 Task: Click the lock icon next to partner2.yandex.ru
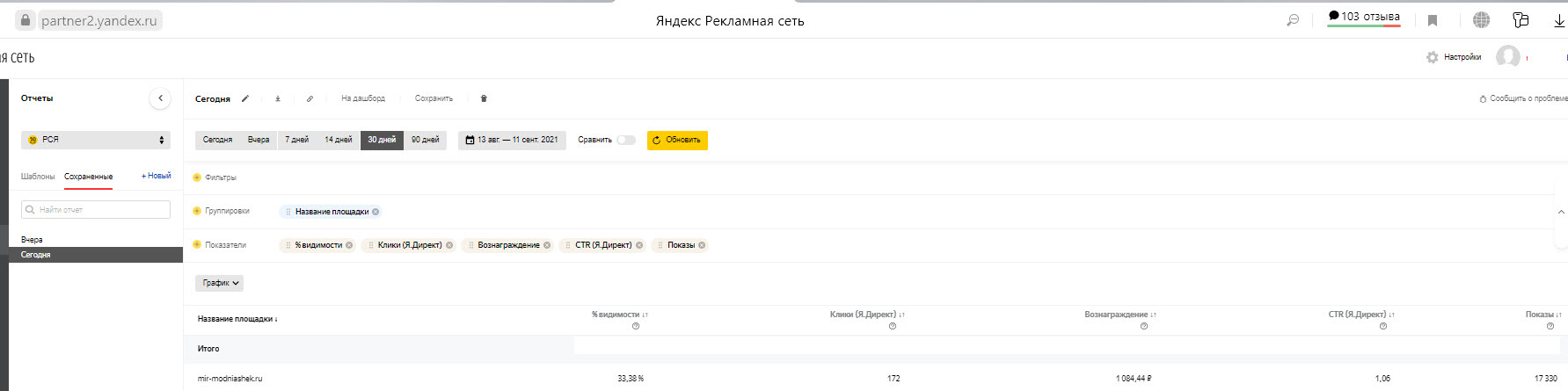(x=26, y=20)
